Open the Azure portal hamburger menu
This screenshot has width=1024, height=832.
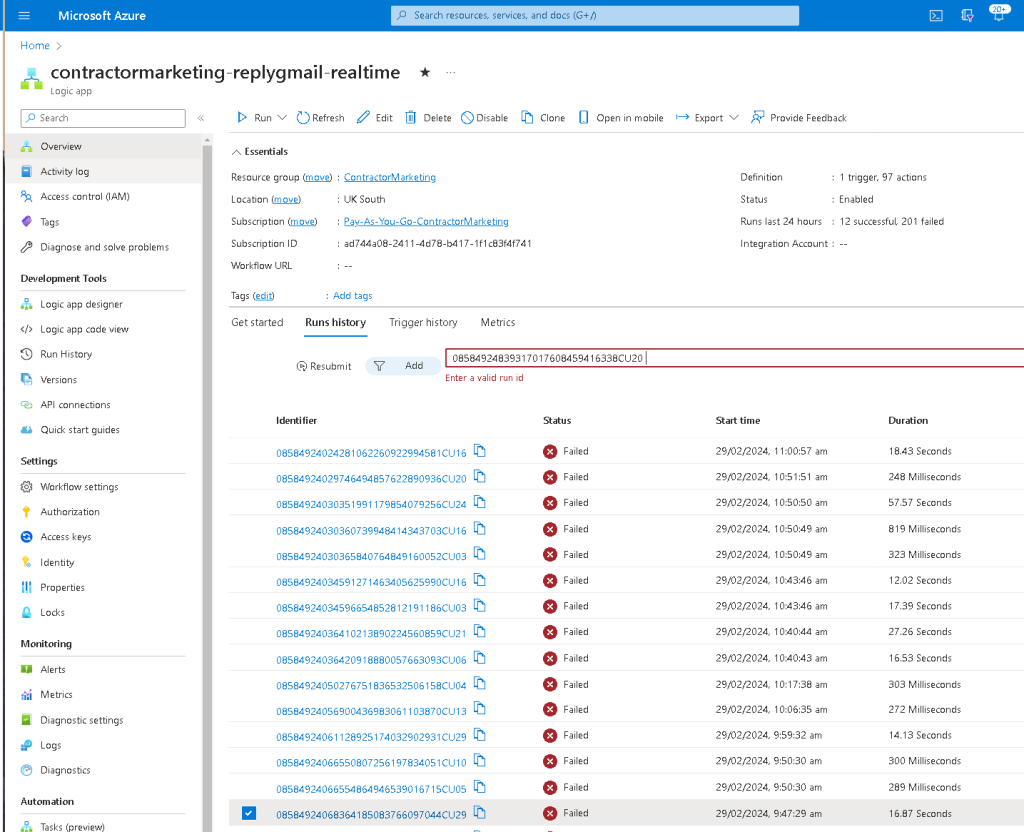[x=24, y=16]
